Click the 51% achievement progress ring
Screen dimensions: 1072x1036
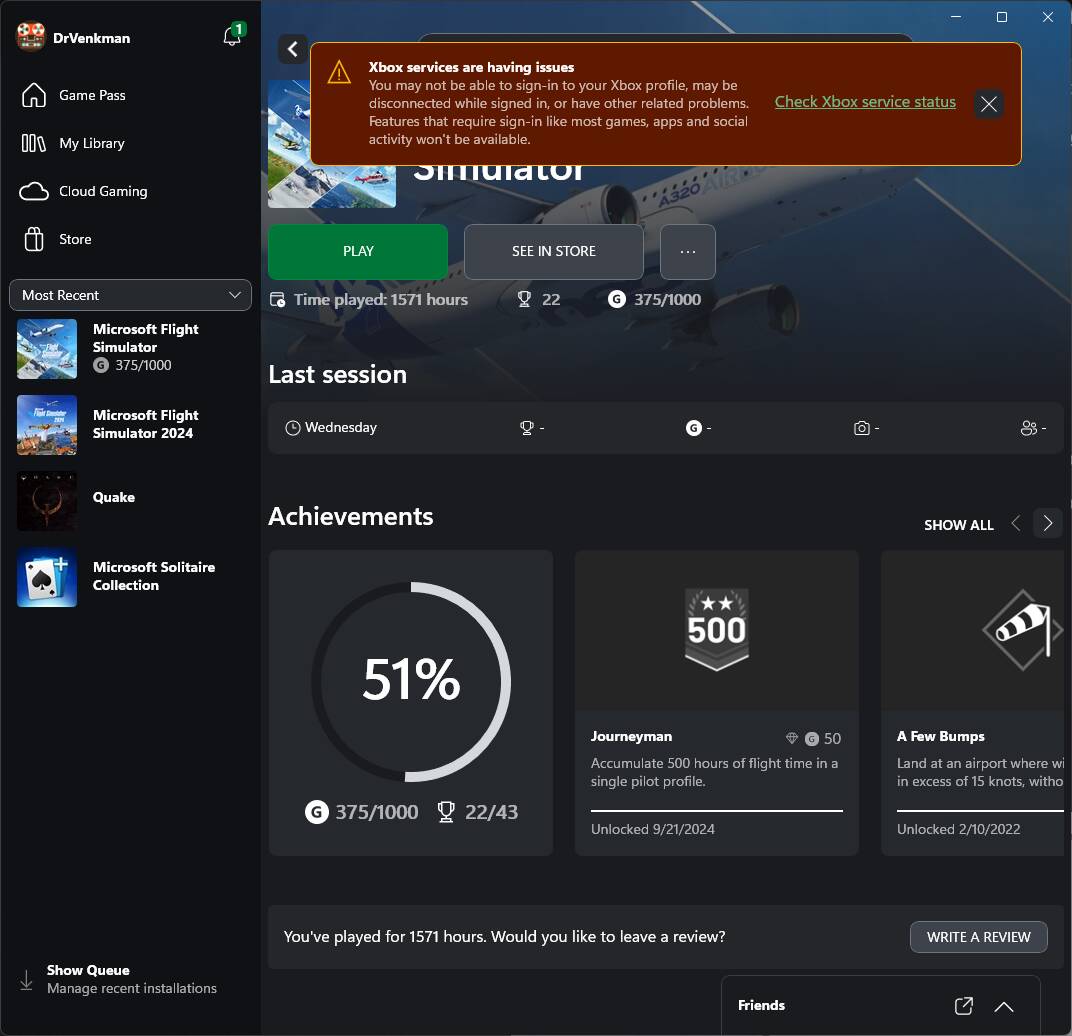(x=411, y=682)
